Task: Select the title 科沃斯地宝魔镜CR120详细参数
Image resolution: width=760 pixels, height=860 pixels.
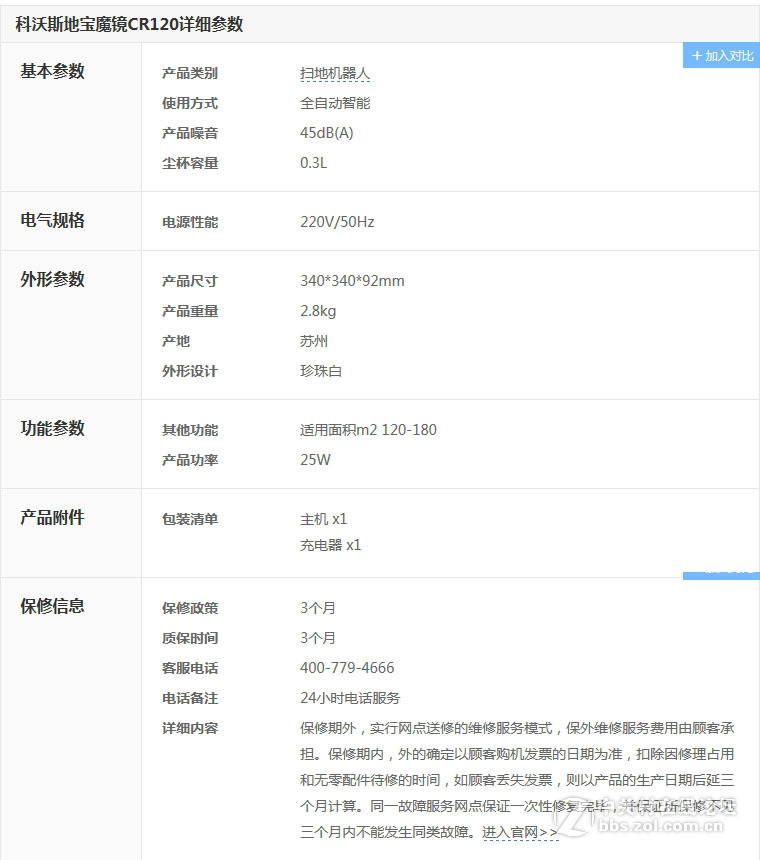Action: [x=129, y=24]
